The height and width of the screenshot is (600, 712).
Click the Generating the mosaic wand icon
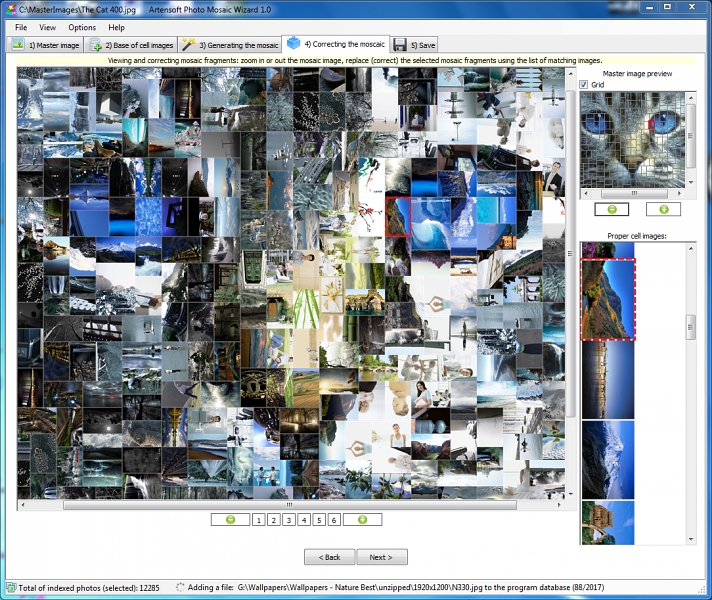(x=188, y=45)
